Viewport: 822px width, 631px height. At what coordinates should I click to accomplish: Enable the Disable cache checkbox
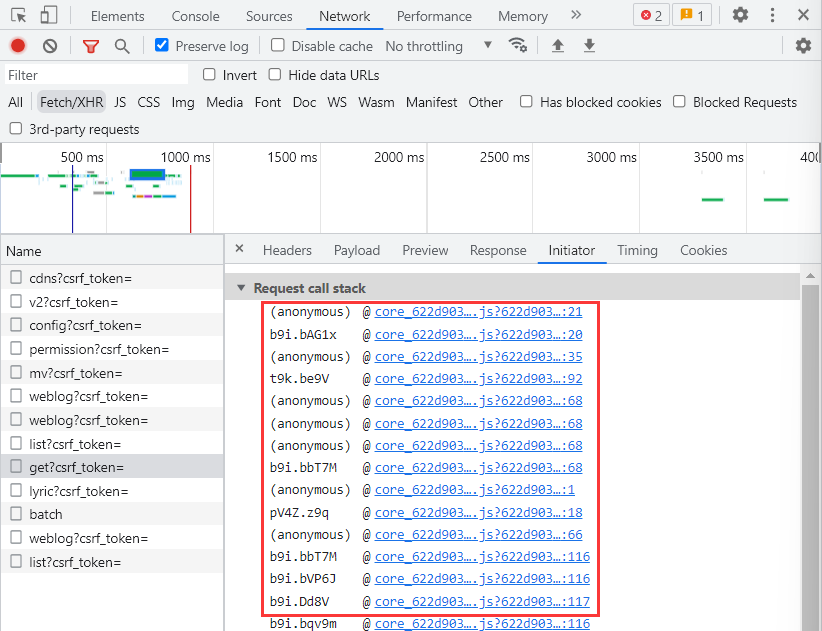278,46
